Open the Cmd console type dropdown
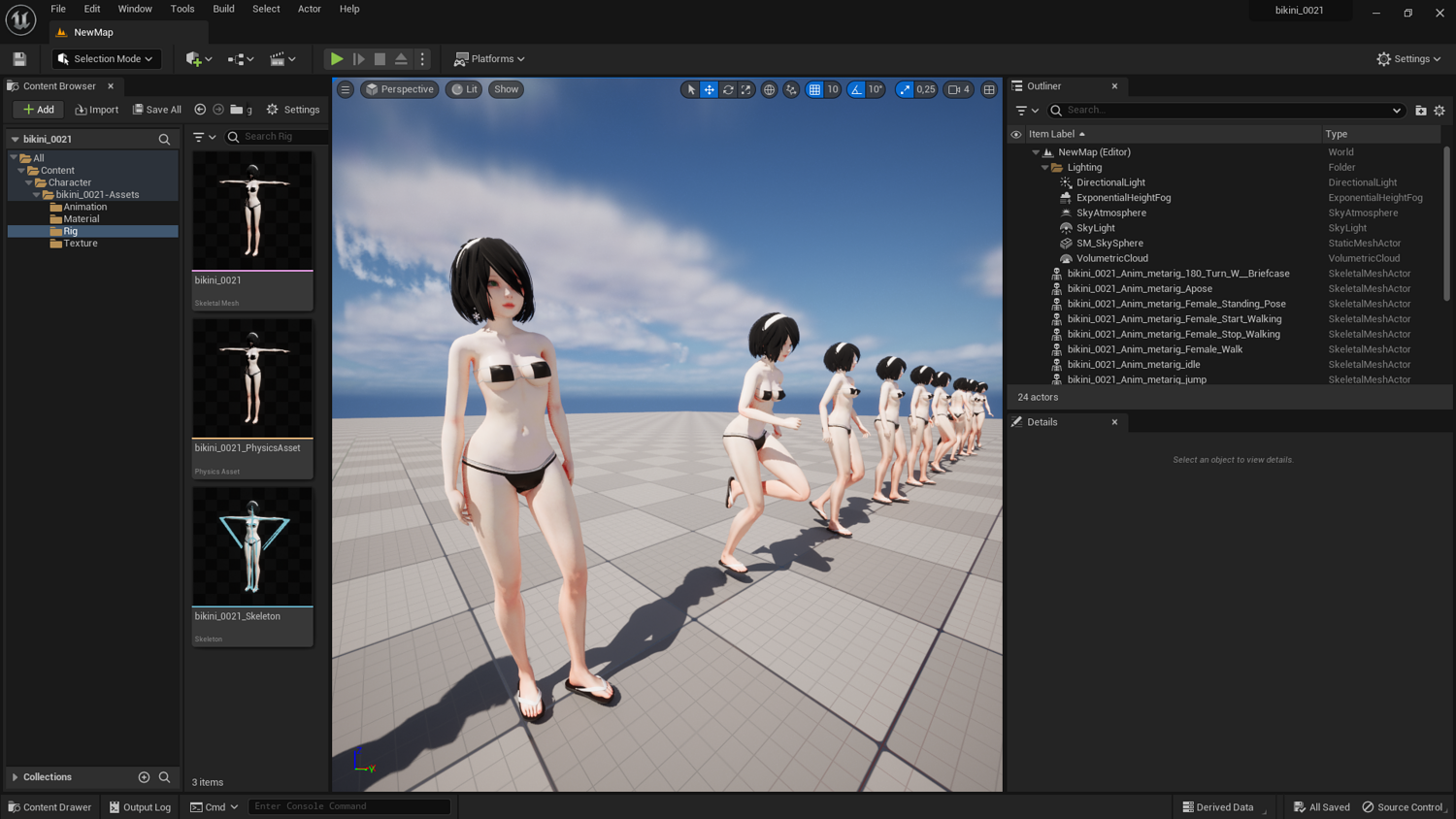This screenshot has height=819, width=1456. click(215, 807)
